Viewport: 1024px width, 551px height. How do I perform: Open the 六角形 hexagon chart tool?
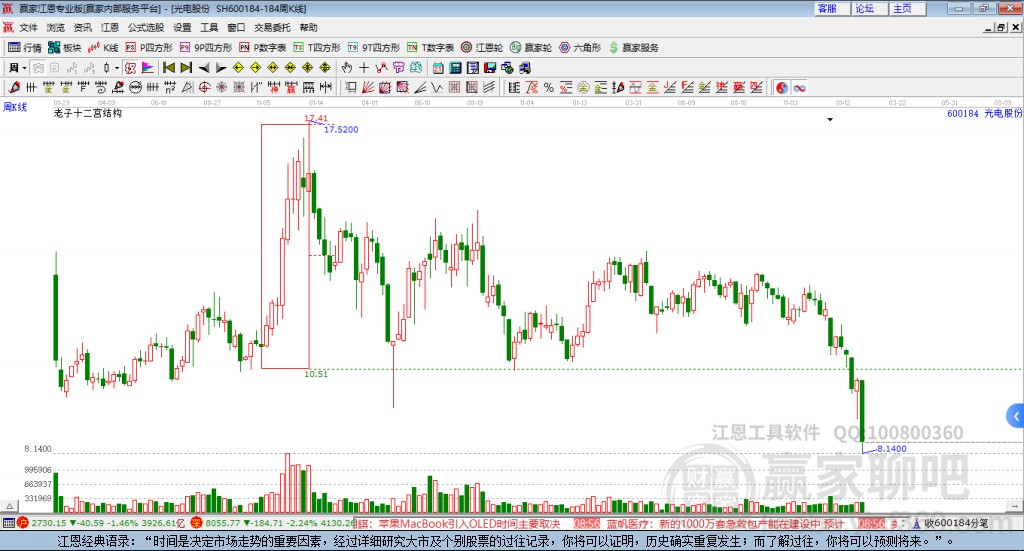(x=580, y=48)
